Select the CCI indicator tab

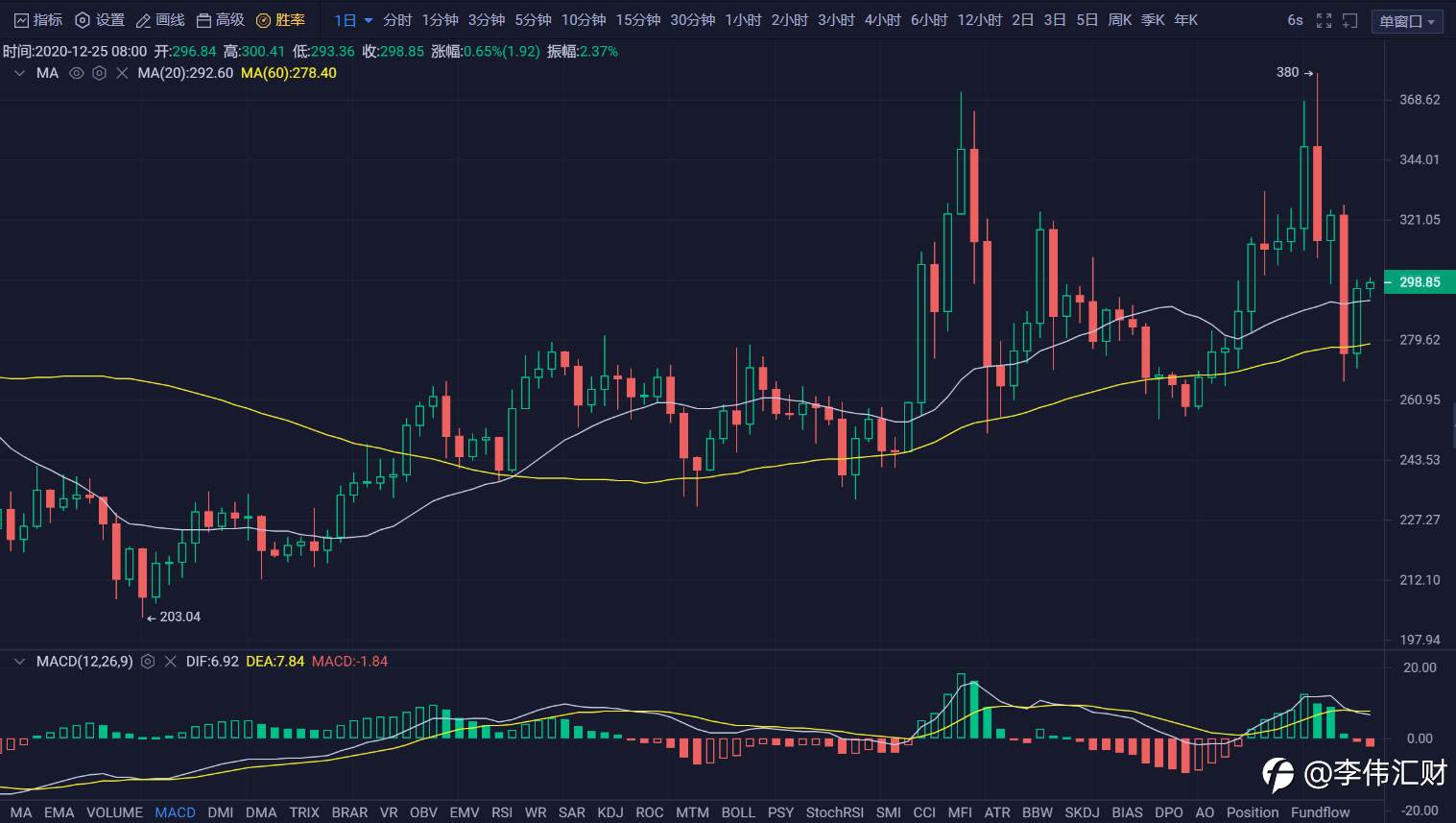tap(924, 812)
